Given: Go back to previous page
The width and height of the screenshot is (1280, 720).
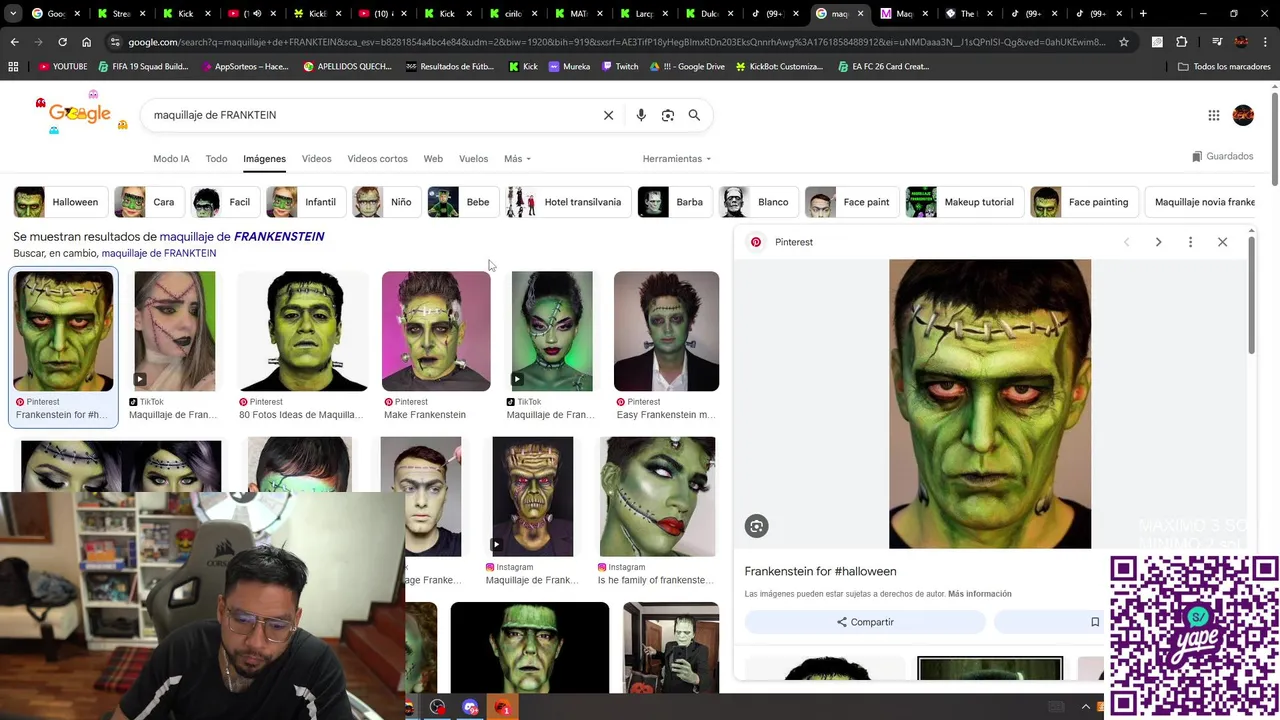Looking at the screenshot, I should (14, 42).
